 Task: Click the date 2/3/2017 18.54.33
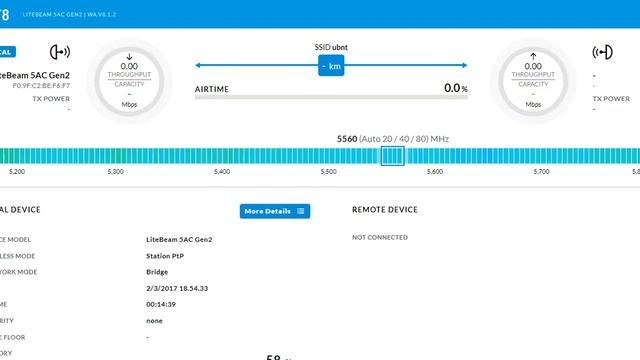177,288
